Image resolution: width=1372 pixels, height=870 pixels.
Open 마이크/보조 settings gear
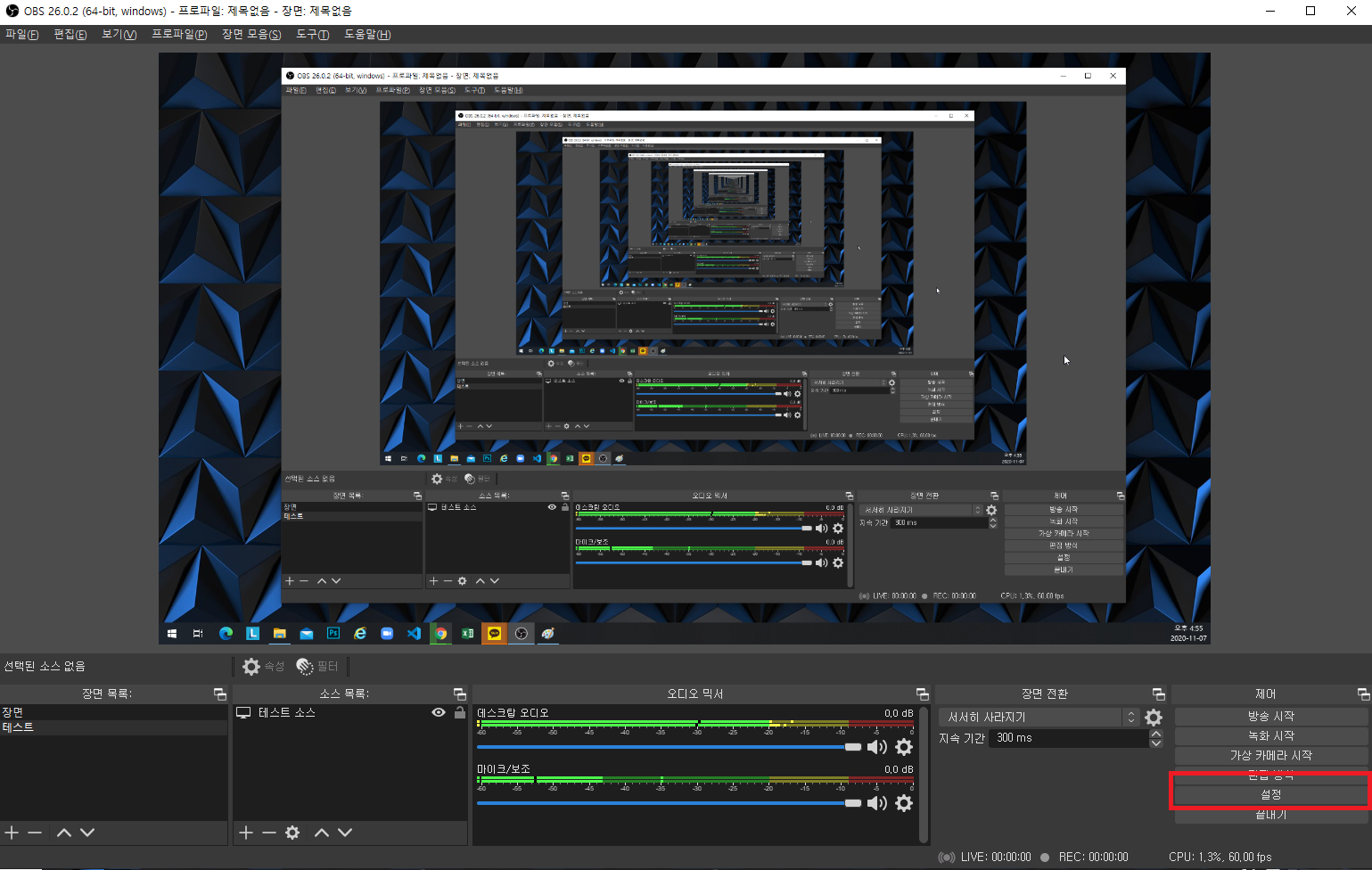coord(904,803)
